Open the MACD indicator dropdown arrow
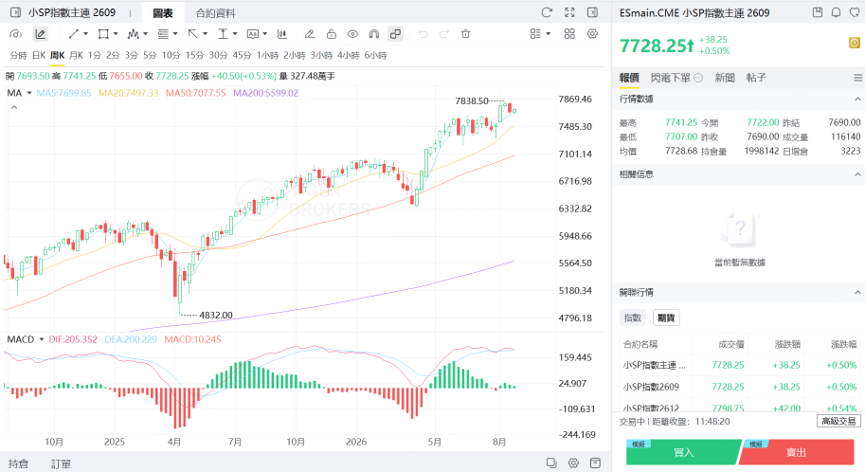The height and width of the screenshot is (472, 865). click(41, 340)
